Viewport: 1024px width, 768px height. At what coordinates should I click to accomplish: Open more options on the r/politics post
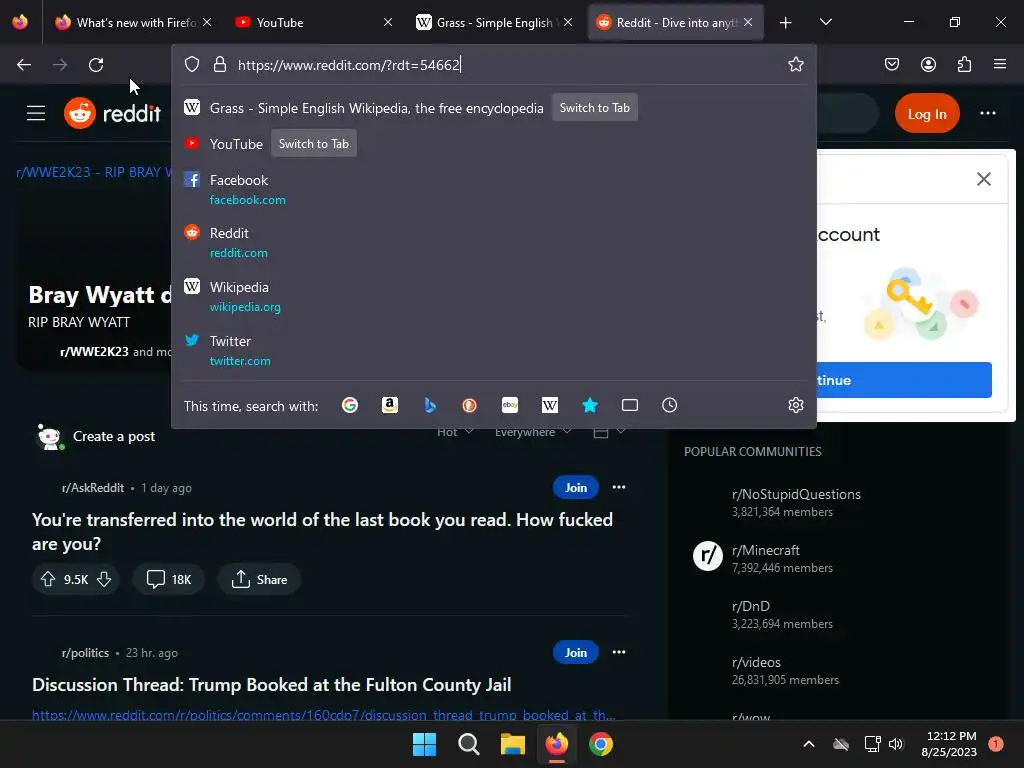pos(618,652)
